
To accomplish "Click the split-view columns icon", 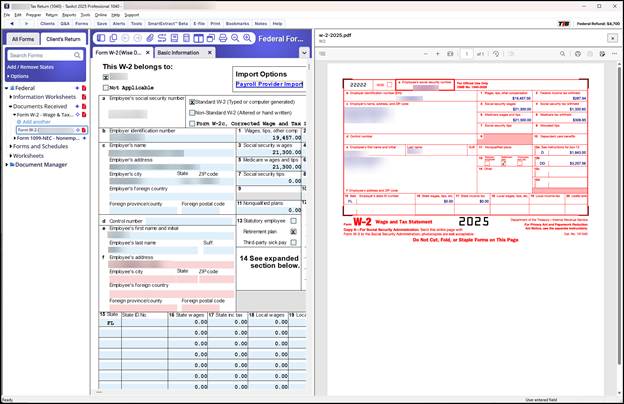I will click(199, 38).
